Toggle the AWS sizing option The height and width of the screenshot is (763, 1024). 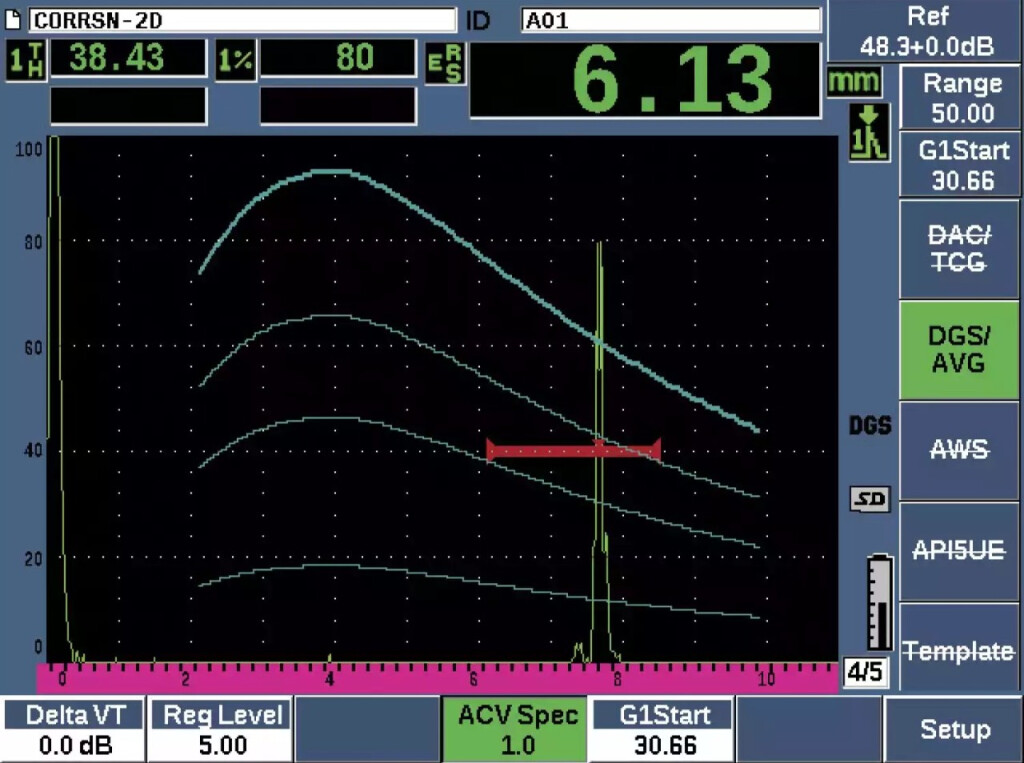(x=958, y=451)
